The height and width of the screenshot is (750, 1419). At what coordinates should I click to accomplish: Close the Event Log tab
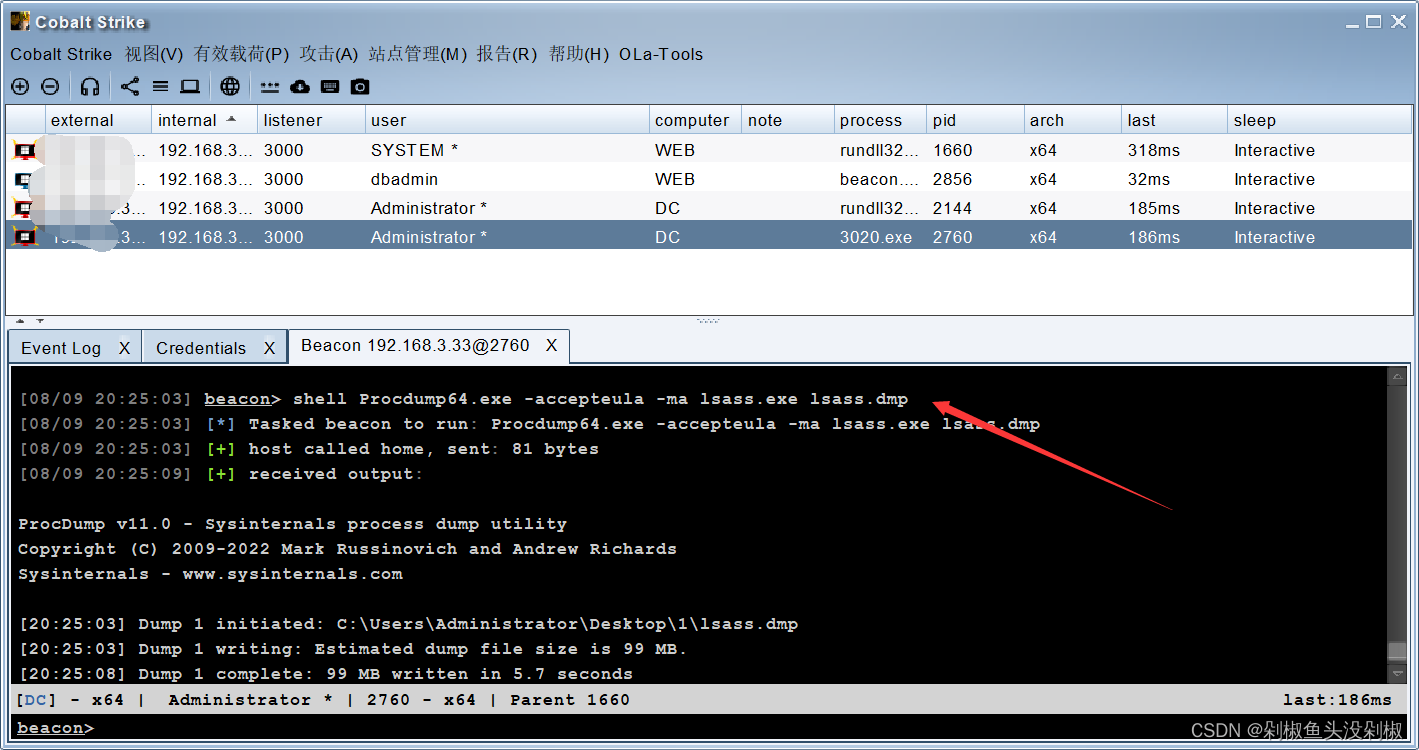124,348
